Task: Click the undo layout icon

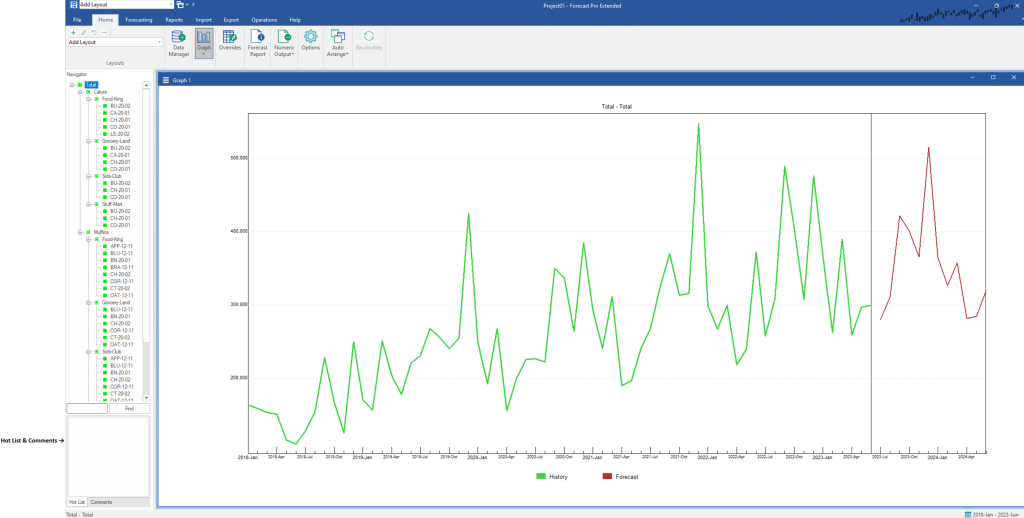Action: 94,33
